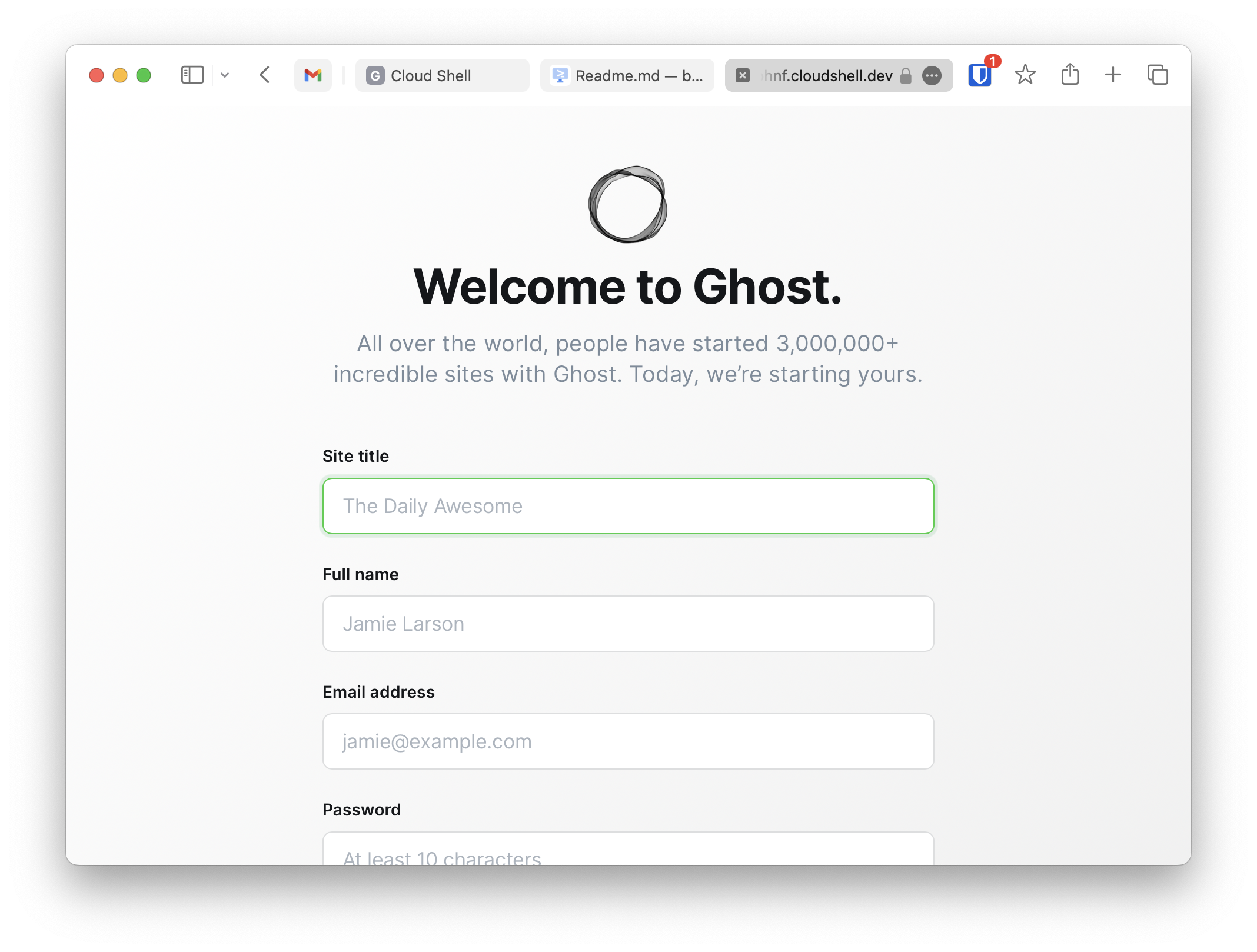Image resolution: width=1257 pixels, height=952 pixels.
Task: Click the Password input field
Action: (x=628, y=856)
